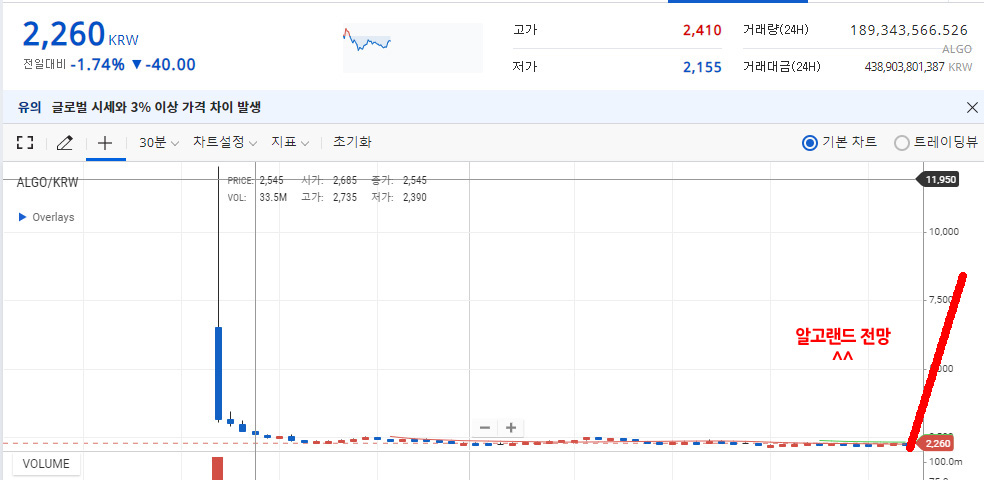The width and height of the screenshot is (984, 480).
Task: Click the fullscreen chart icon
Action: [x=24, y=143]
